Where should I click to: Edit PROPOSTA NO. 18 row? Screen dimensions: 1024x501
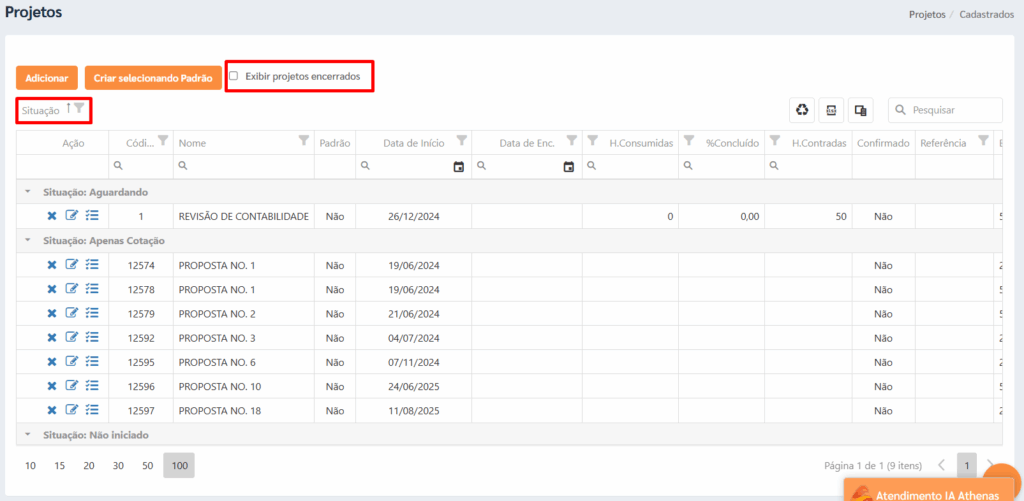pyautogui.click(x=72, y=410)
